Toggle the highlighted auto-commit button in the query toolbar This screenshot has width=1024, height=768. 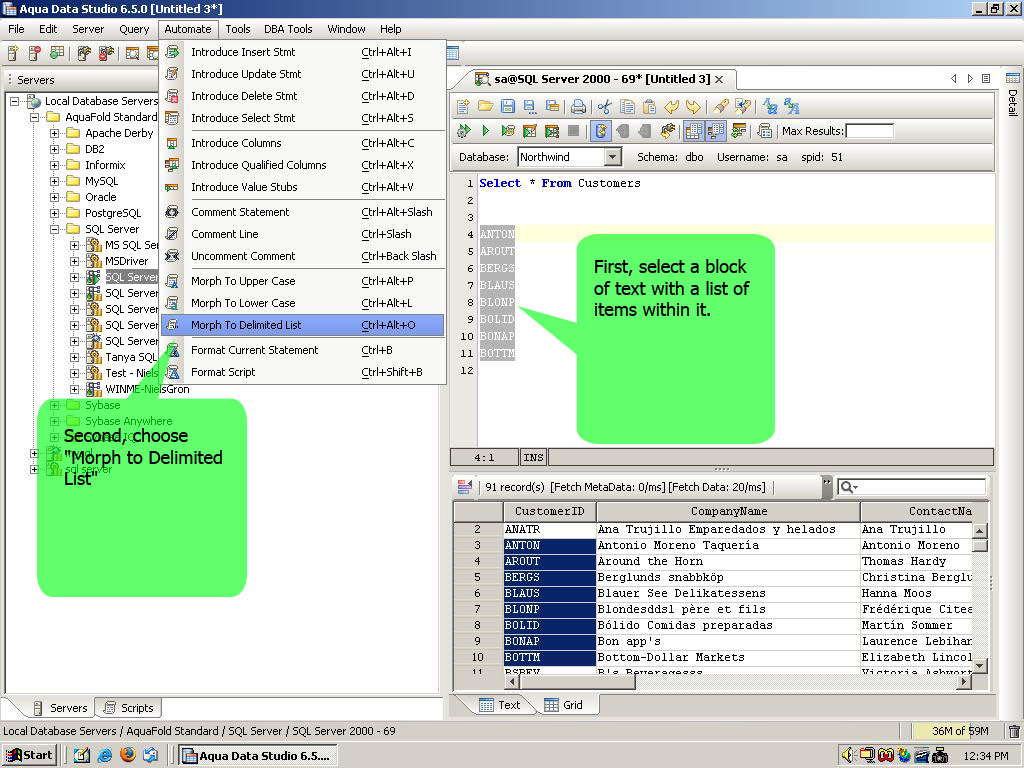click(600, 131)
